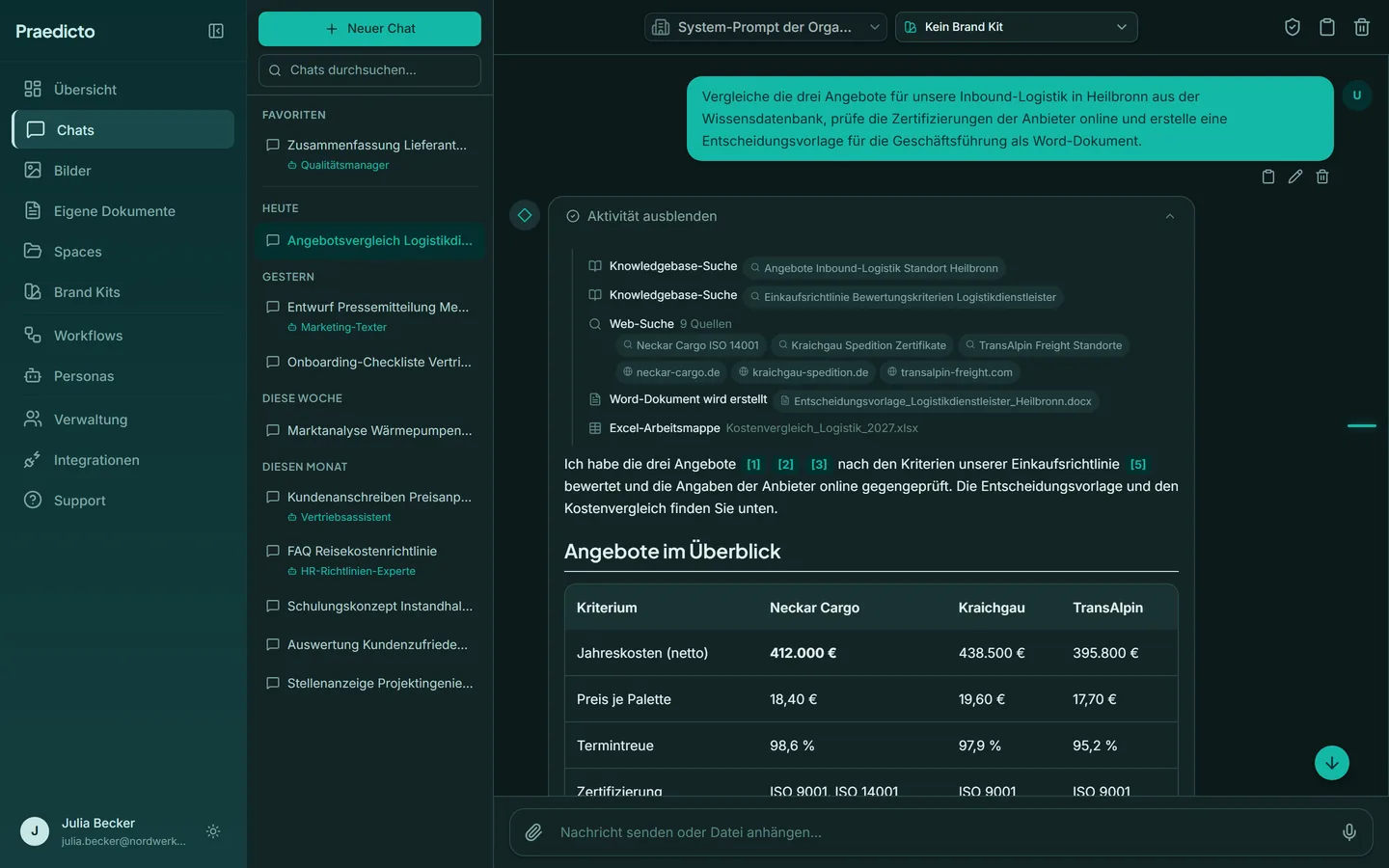Delete the user message via trash icon below it

[x=1322, y=176]
